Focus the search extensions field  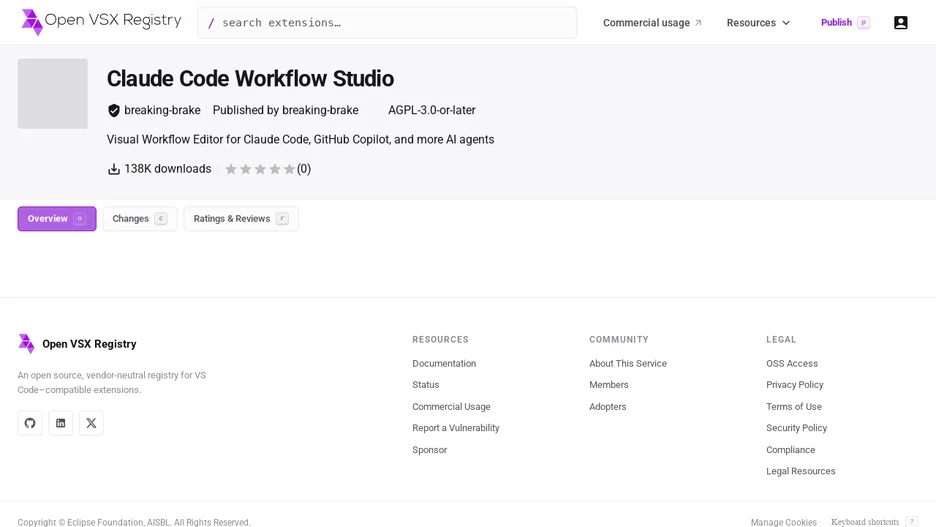387,23
